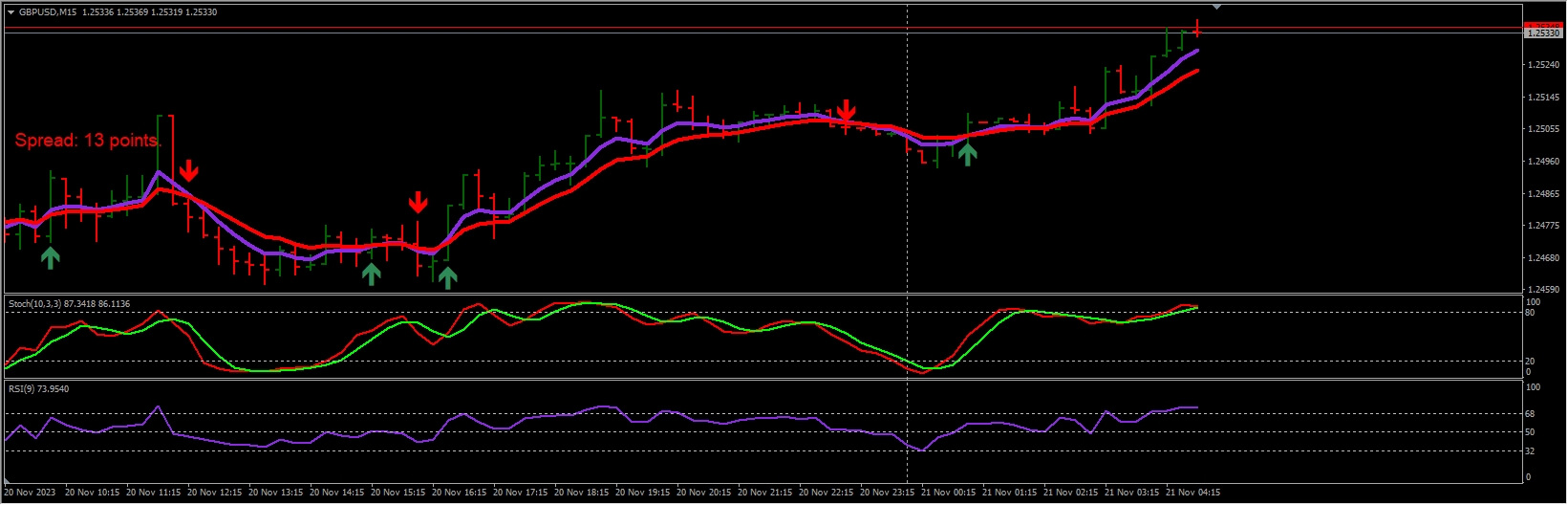Click the leftmost green buy arrow
This screenshot has height=505, width=1568.
tap(51, 255)
